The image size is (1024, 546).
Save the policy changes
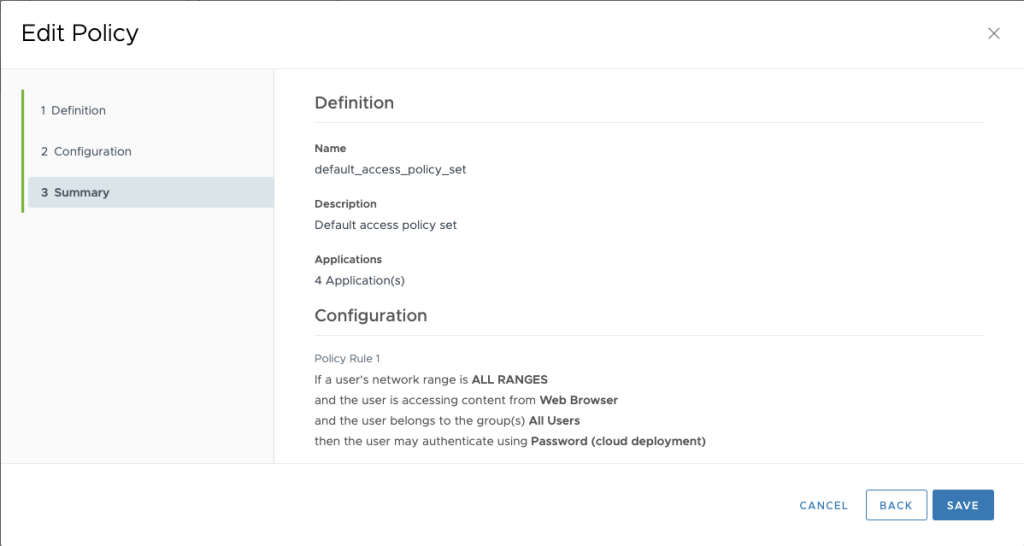point(962,505)
